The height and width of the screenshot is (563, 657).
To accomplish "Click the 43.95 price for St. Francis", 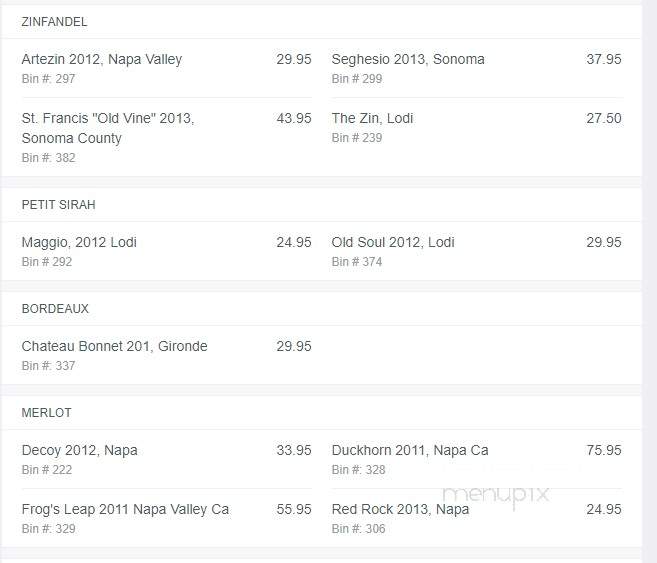I will 294,119.
